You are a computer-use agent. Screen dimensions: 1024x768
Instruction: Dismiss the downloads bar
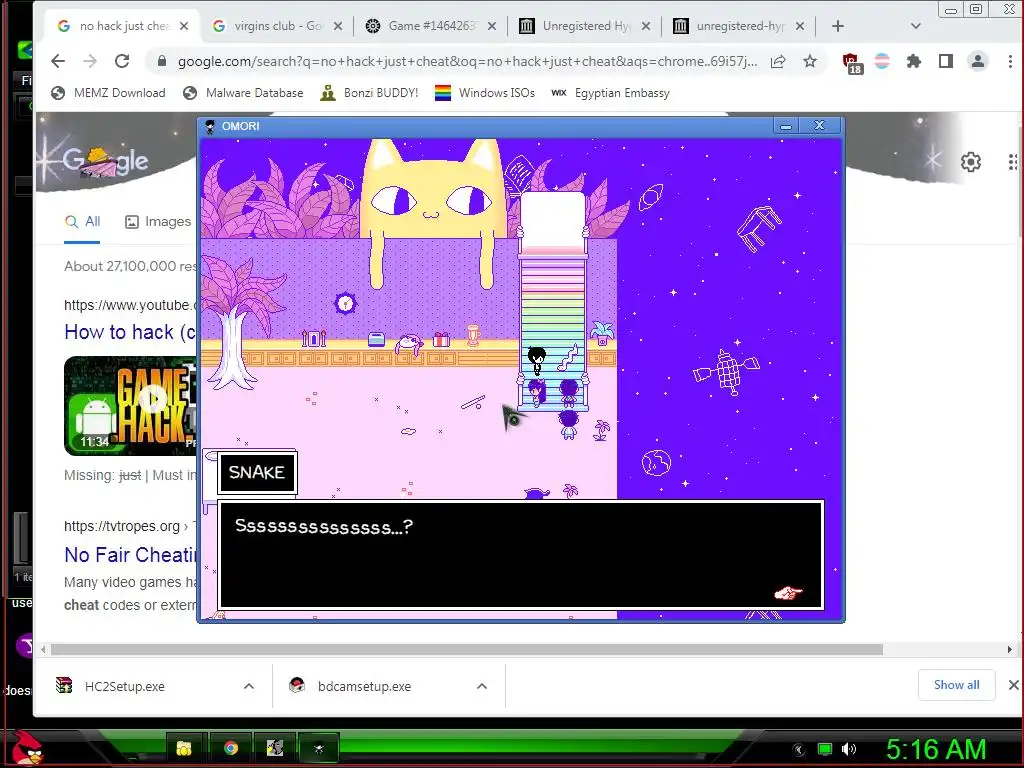coord(1013,685)
